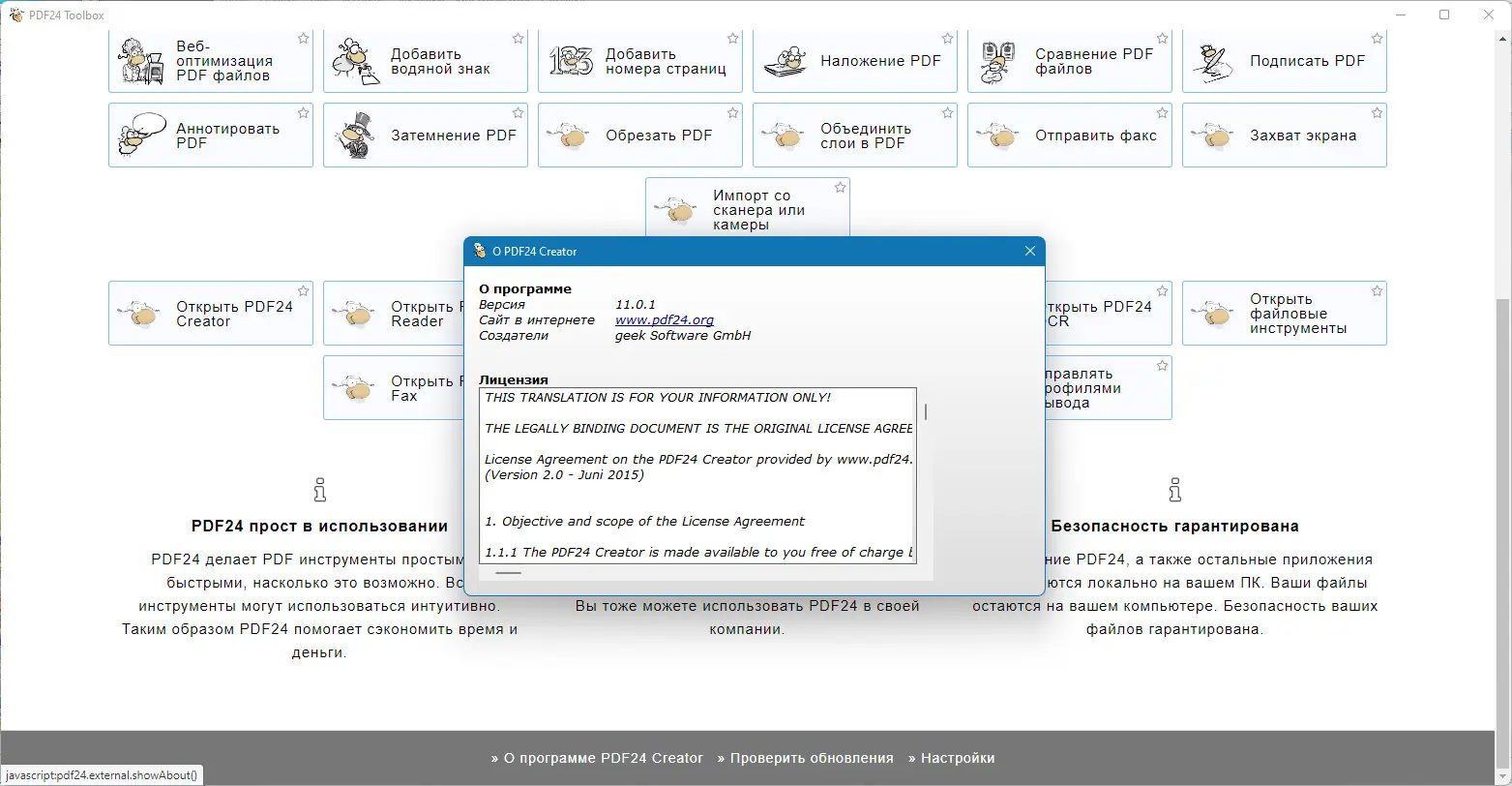Viewport: 1512px width, 786px height.
Task: Click the creator name geek Software GmbH
Action: tap(683, 336)
